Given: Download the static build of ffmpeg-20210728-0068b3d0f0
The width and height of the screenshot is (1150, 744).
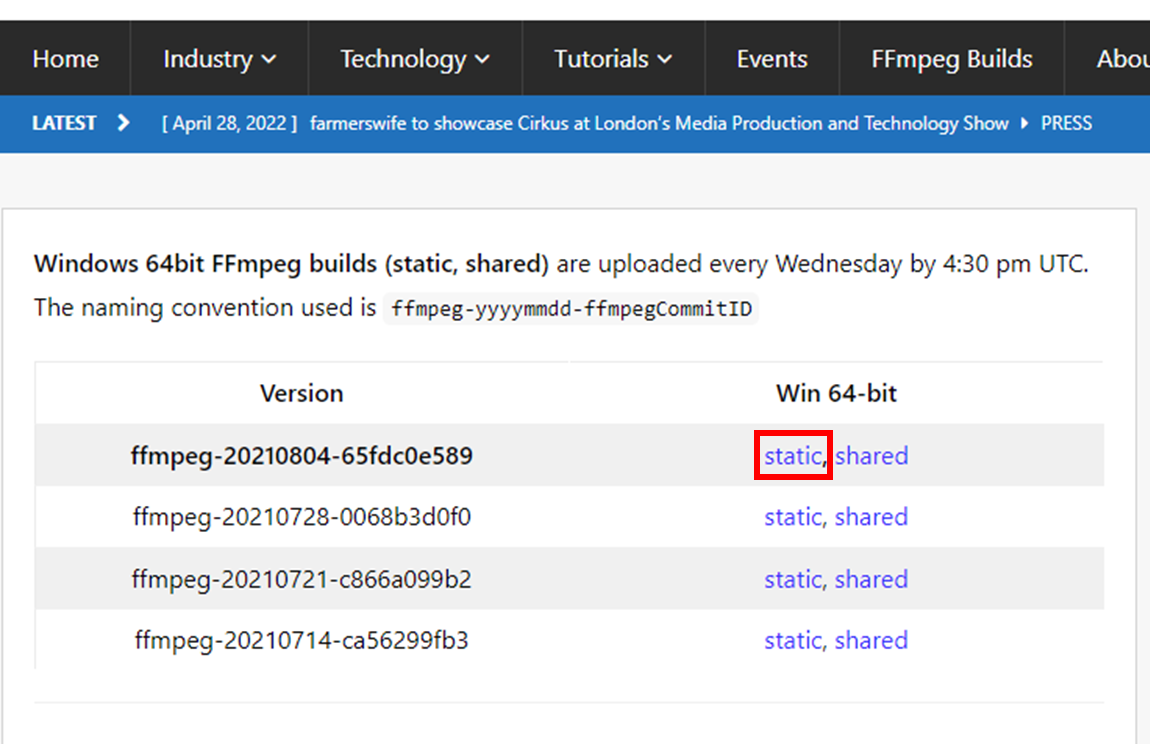Looking at the screenshot, I should coord(793,517).
